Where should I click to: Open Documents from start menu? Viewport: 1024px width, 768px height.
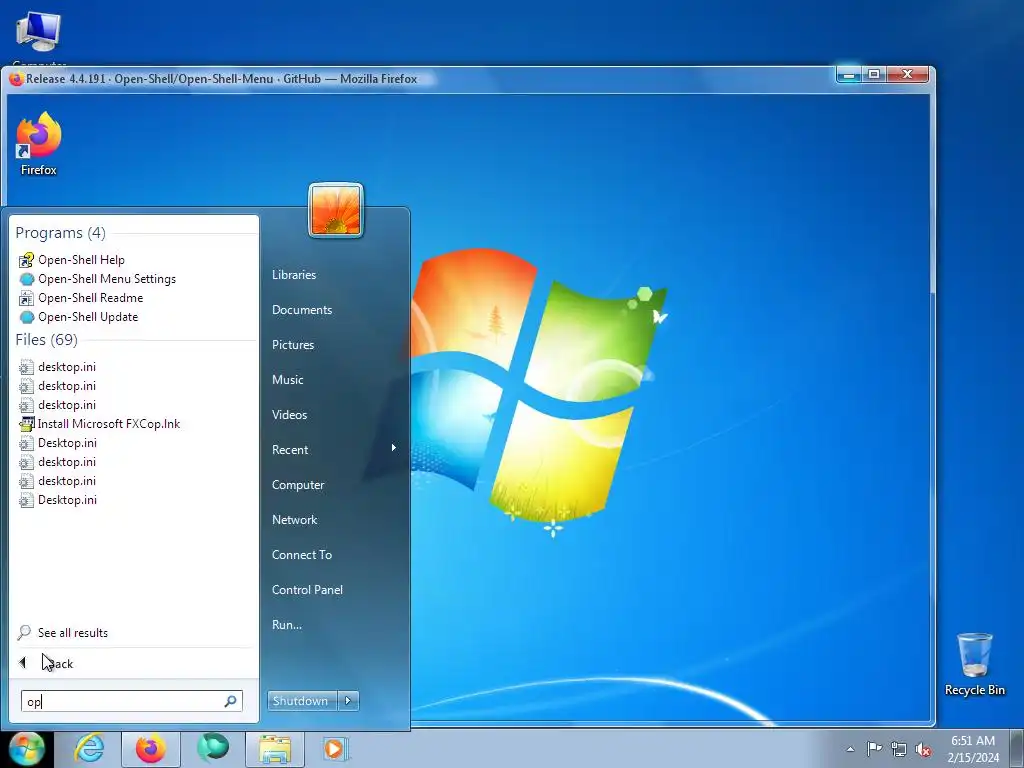click(x=302, y=310)
